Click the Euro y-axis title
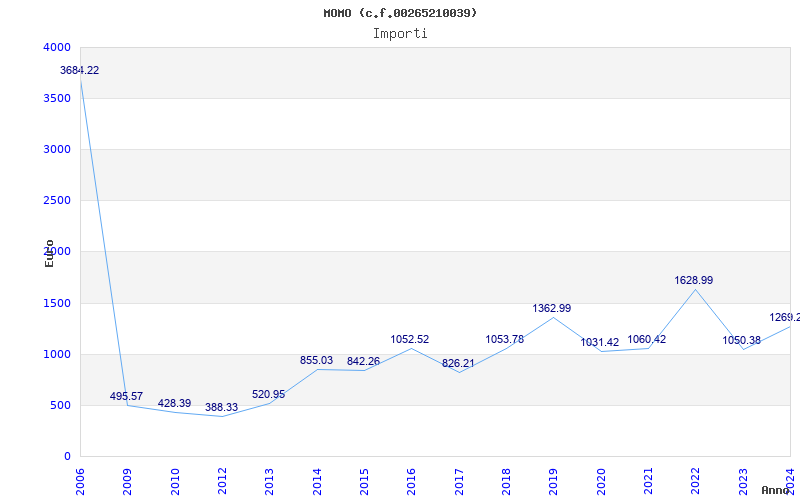The image size is (800, 500). [49, 254]
